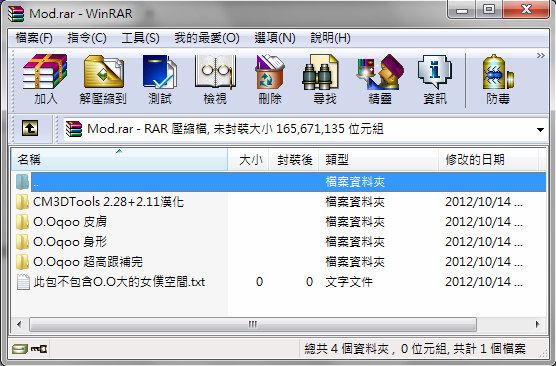Click the horizontal scrollbar thumb
Image resolution: width=556 pixels, height=366 pixels.
click(x=253, y=324)
